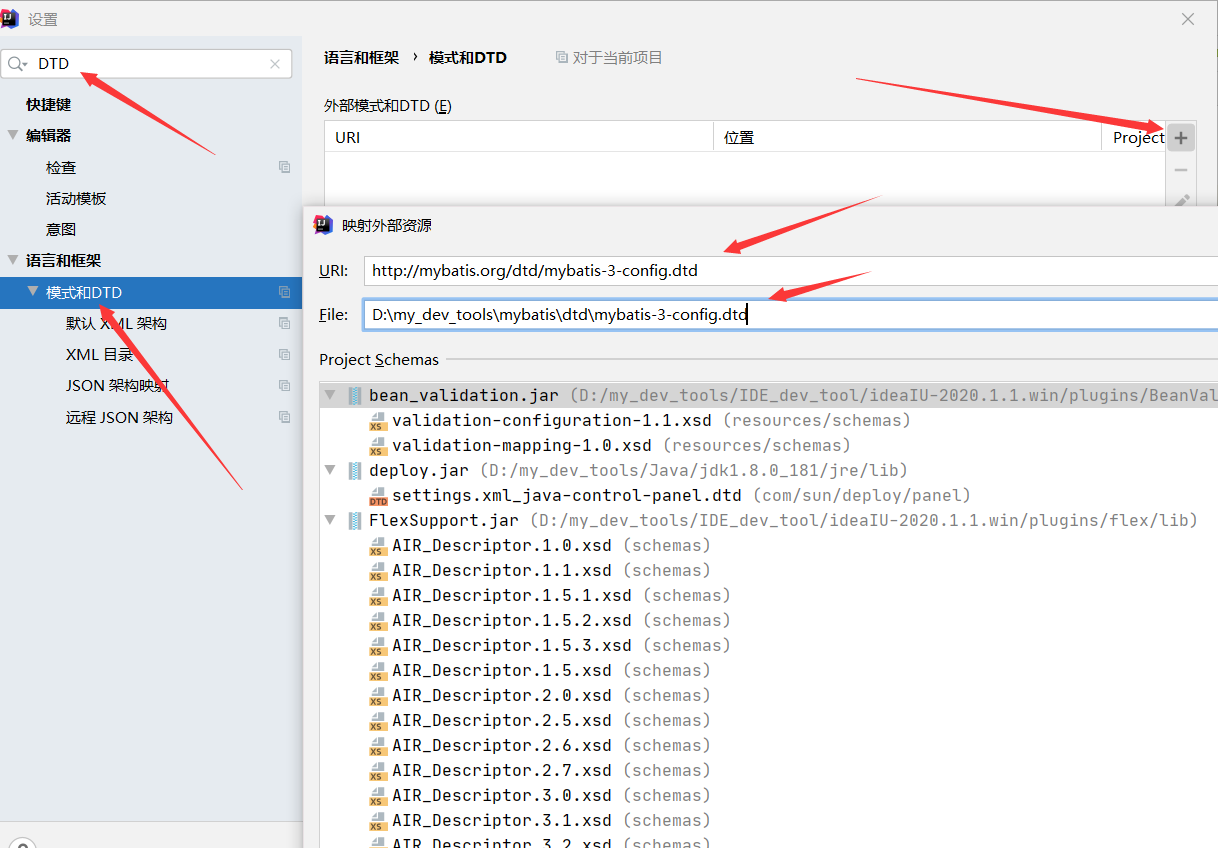Image resolution: width=1218 pixels, height=848 pixels.
Task: Open the 活动模板 settings page
Action: pos(76,198)
